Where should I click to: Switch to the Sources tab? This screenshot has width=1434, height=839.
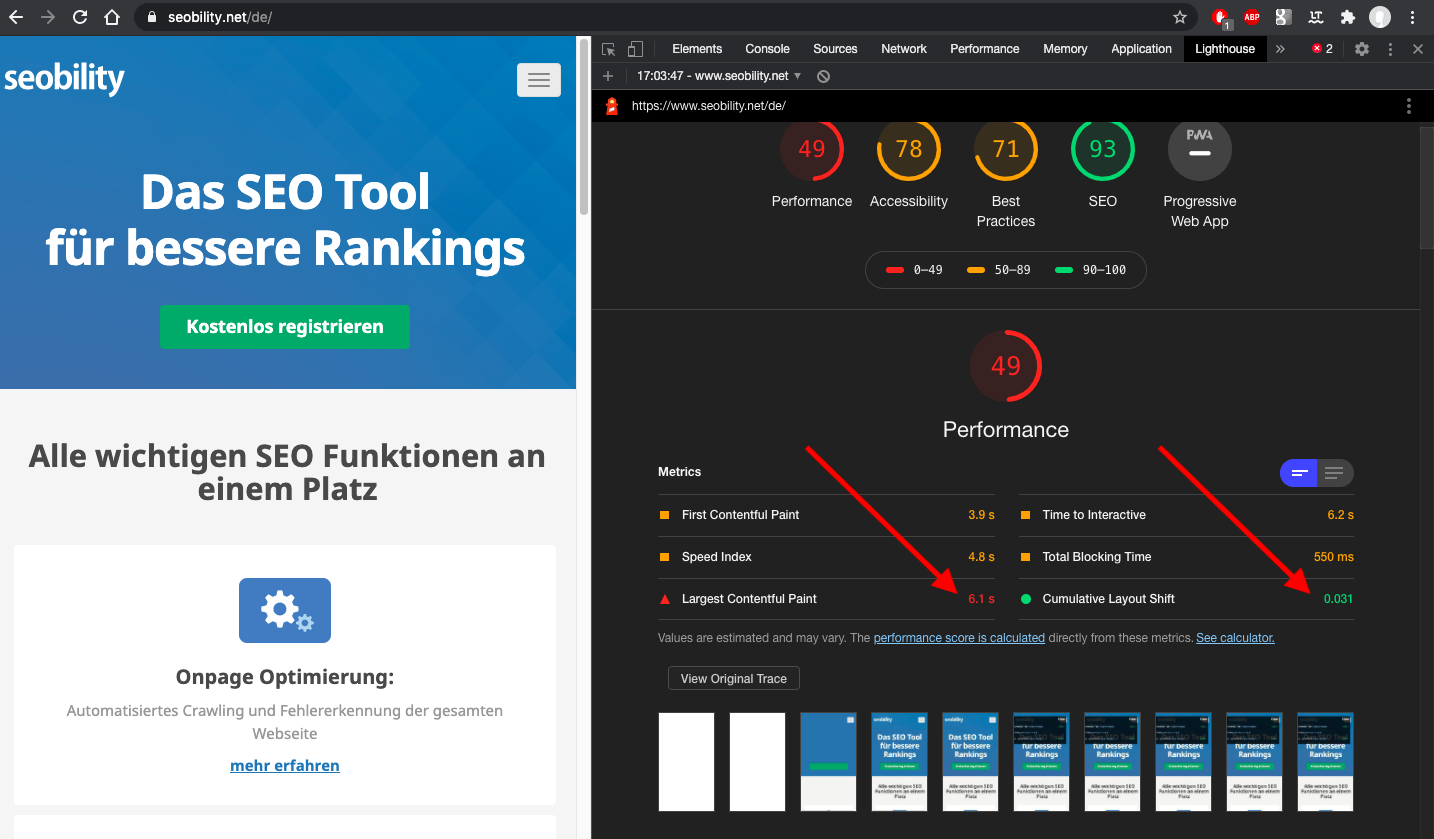click(x=835, y=49)
